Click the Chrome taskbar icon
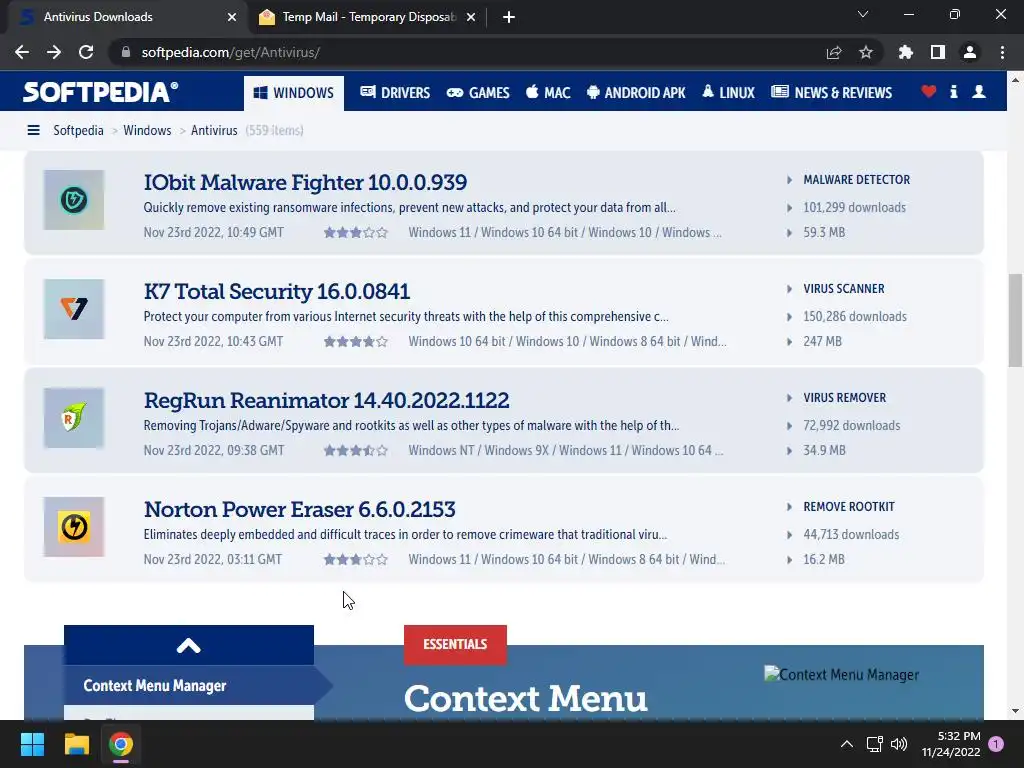Viewport: 1024px width, 768px height. (x=121, y=744)
